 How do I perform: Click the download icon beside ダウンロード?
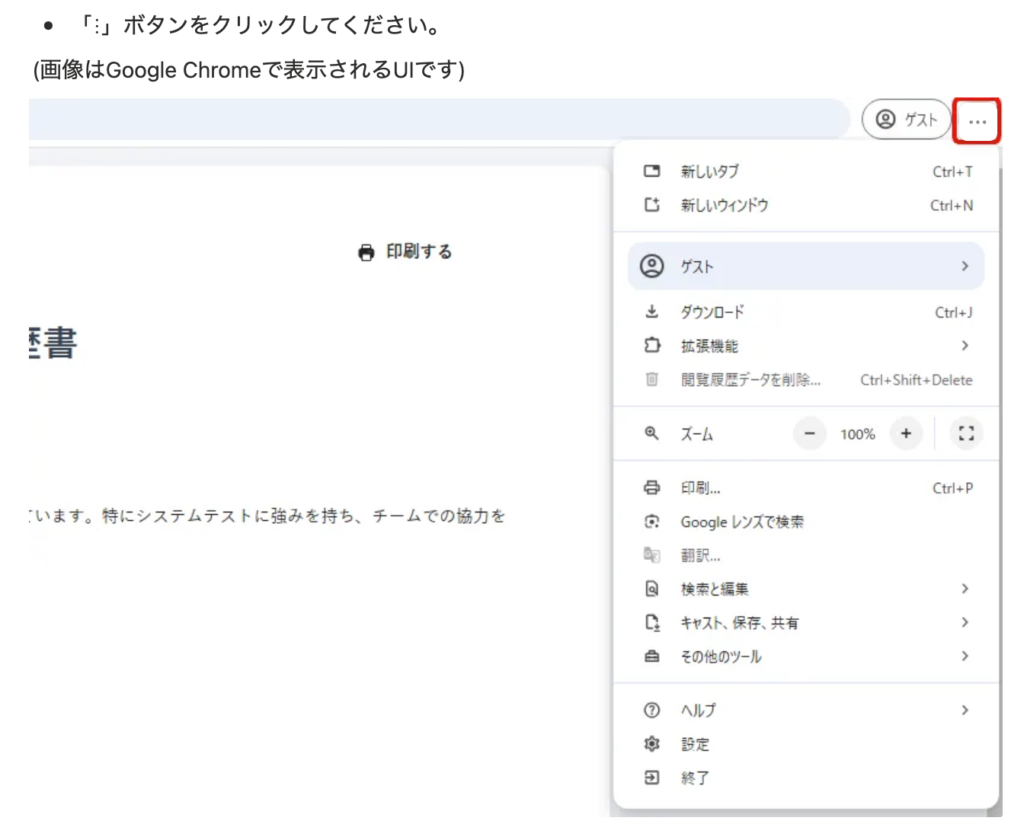[x=652, y=312]
